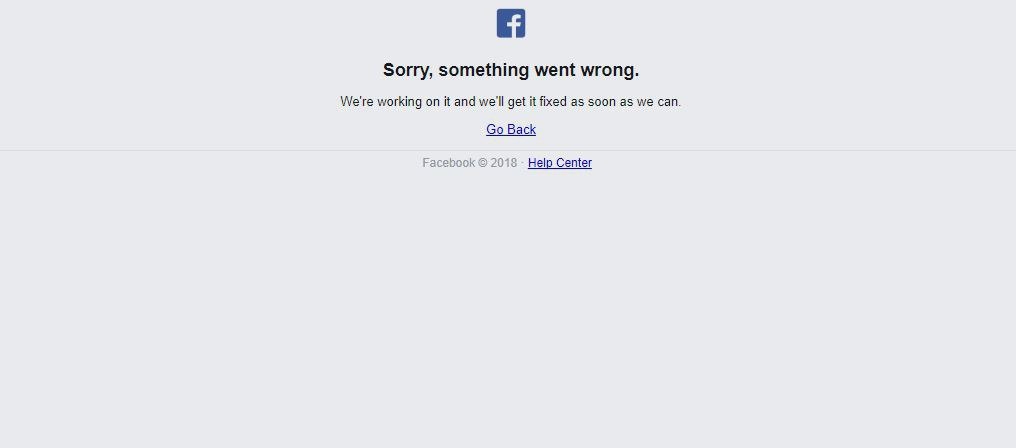
Task: Click the year 2018 in the footer
Action: 504,163
